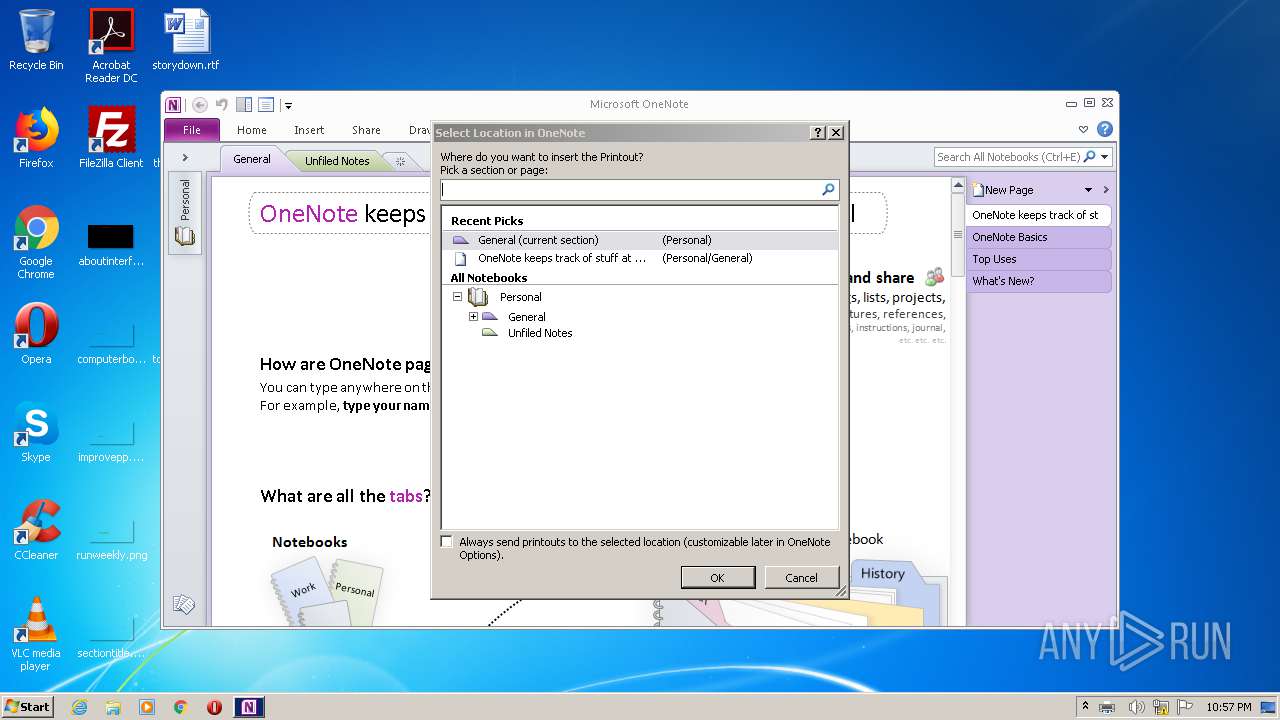Image resolution: width=1280 pixels, height=720 pixels.
Task: Click the CCleaner desktop icon
Action: 36,530
